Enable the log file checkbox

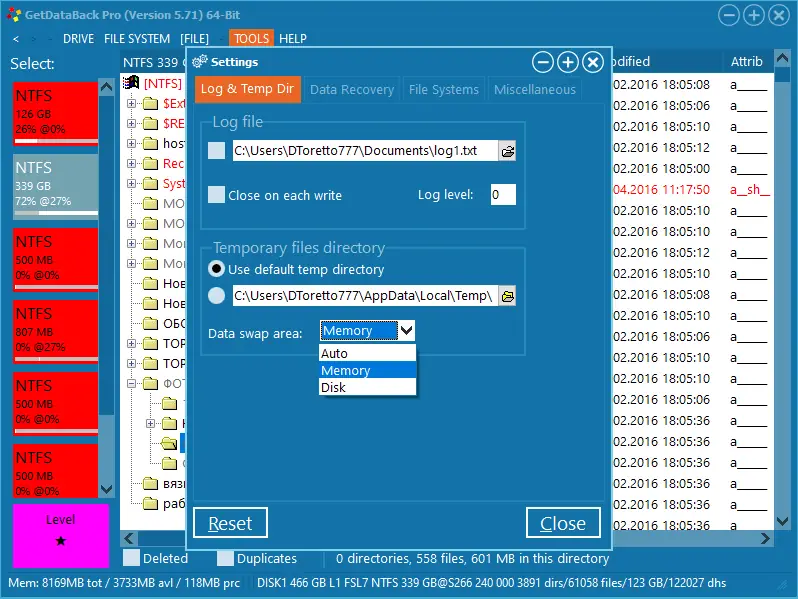tap(216, 151)
